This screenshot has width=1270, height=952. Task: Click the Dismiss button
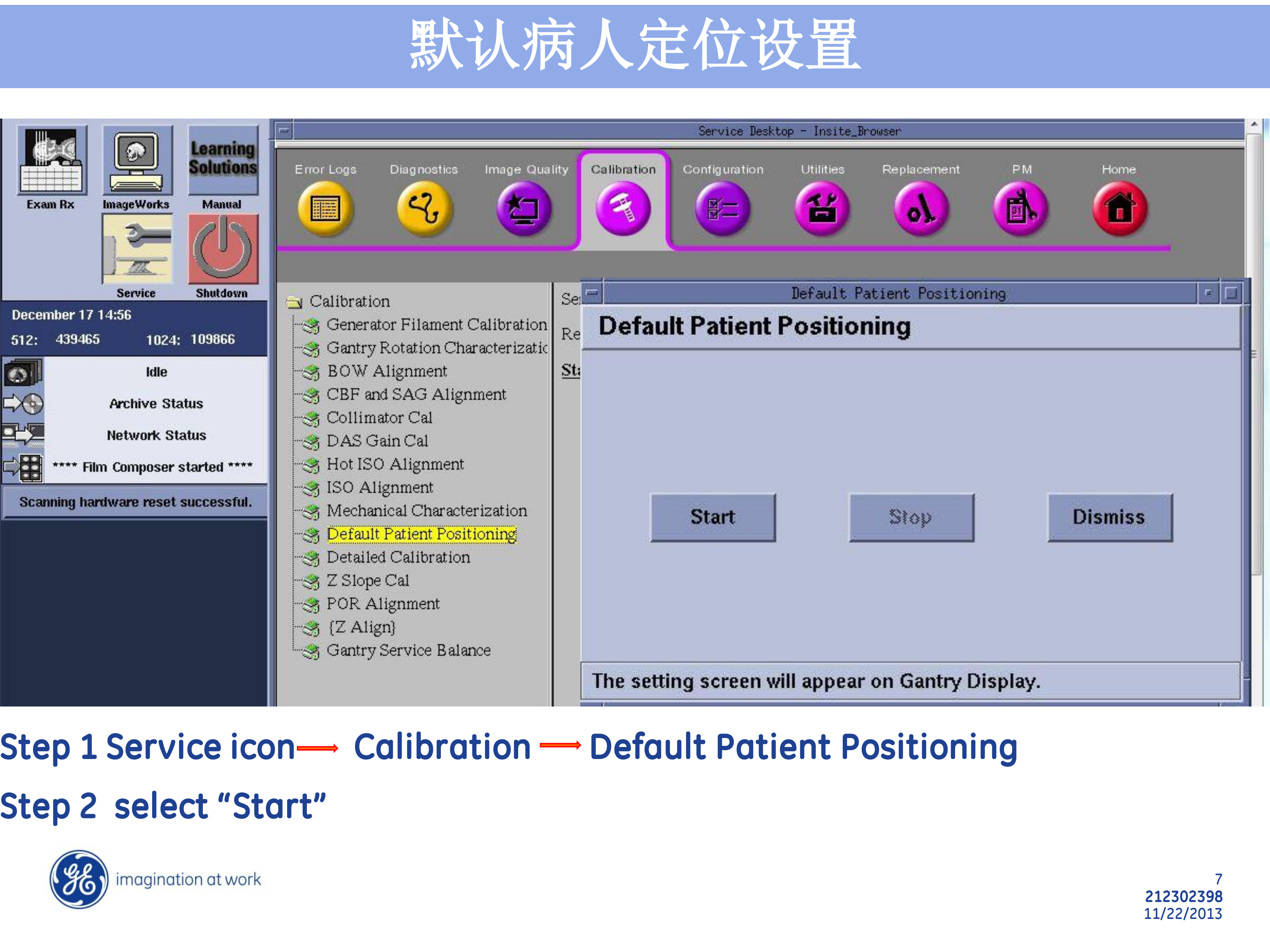coord(1109,517)
